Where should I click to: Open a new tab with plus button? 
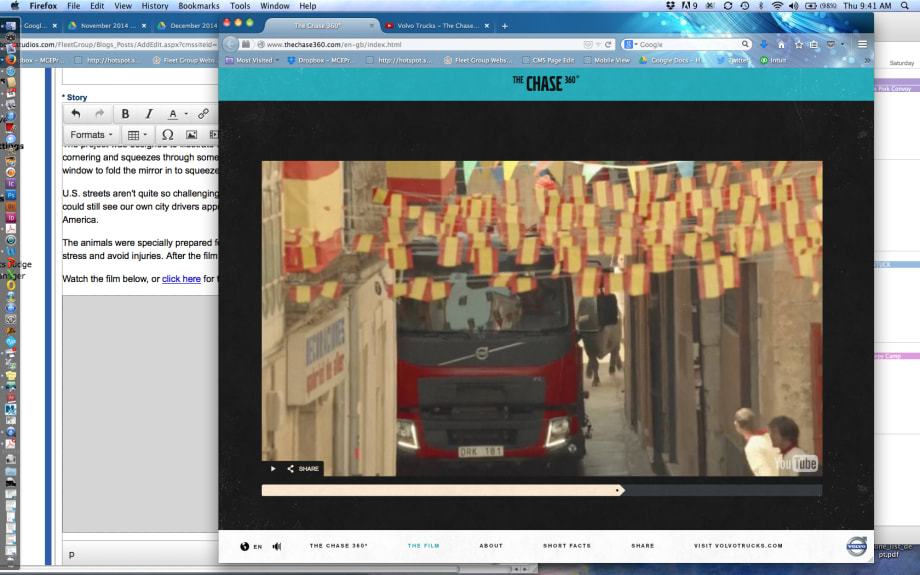[x=504, y=26]
